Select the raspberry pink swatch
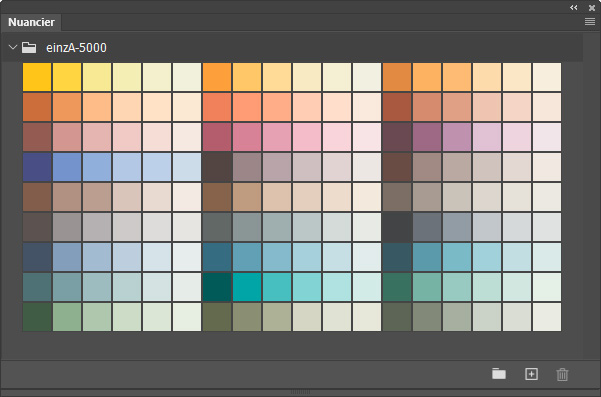601x397 pixels. point(217,137)
